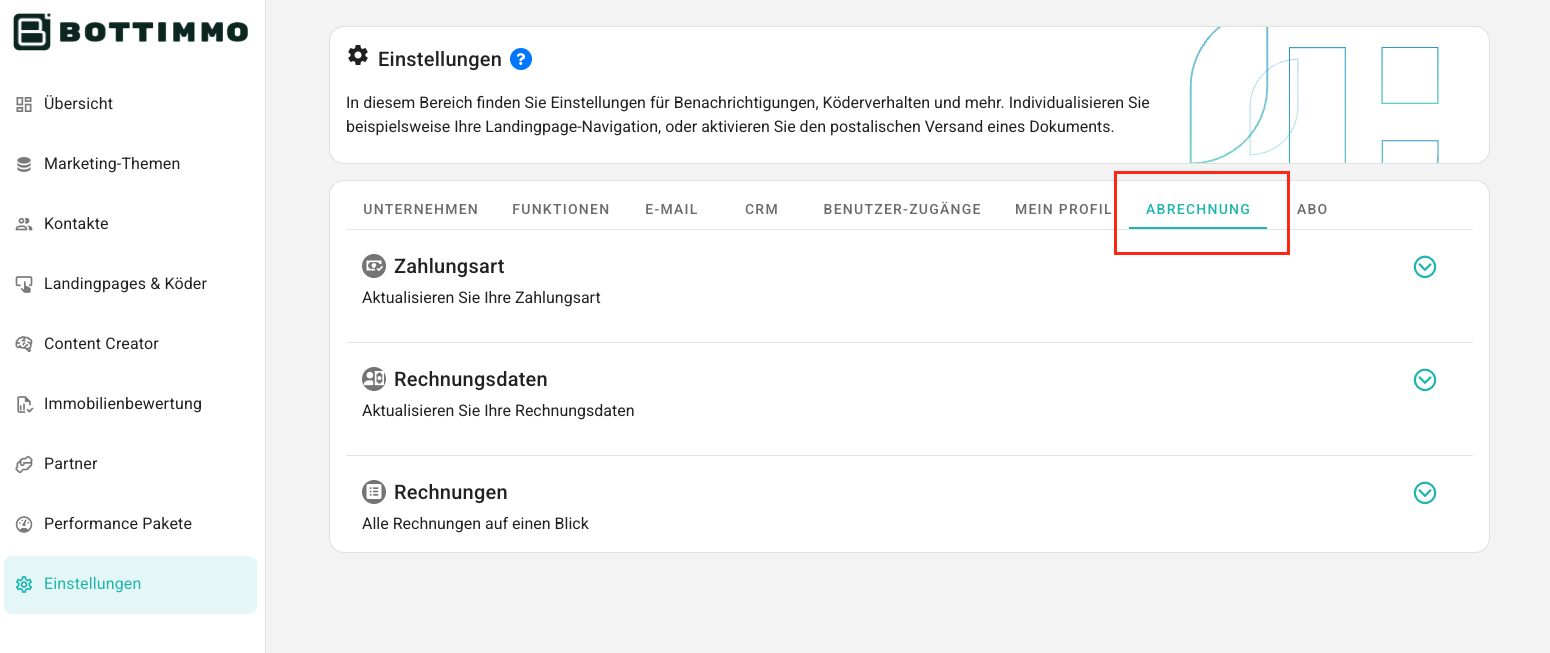
Task: Click the Landingpages & Köder screen icon
Action: click(24, 284)
